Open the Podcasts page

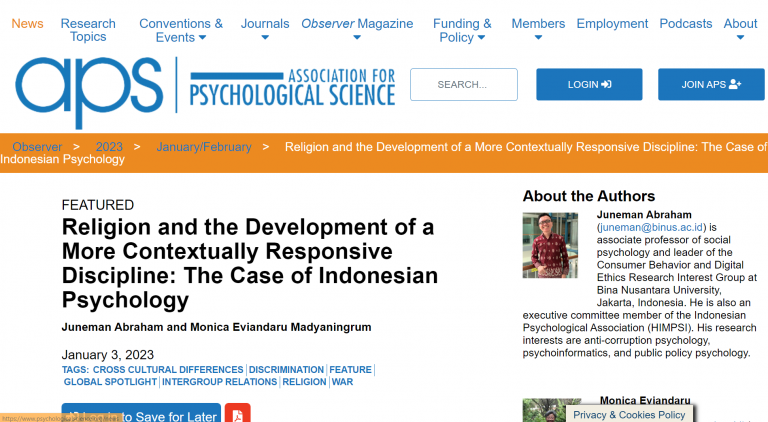[686, 23]
